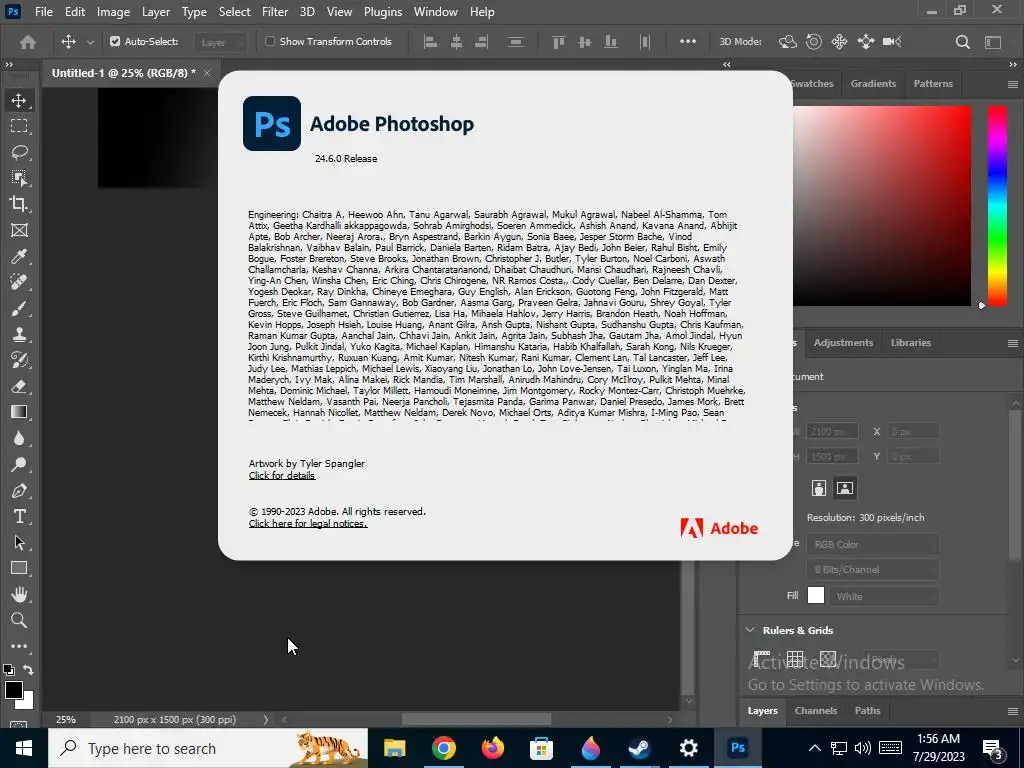
Task: Reset default foreground and background colors
Action: [x=8, y=669]
